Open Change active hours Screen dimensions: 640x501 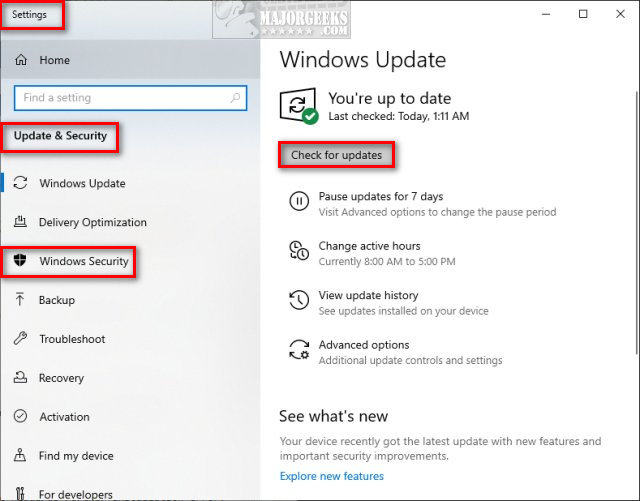coord(372,253)
